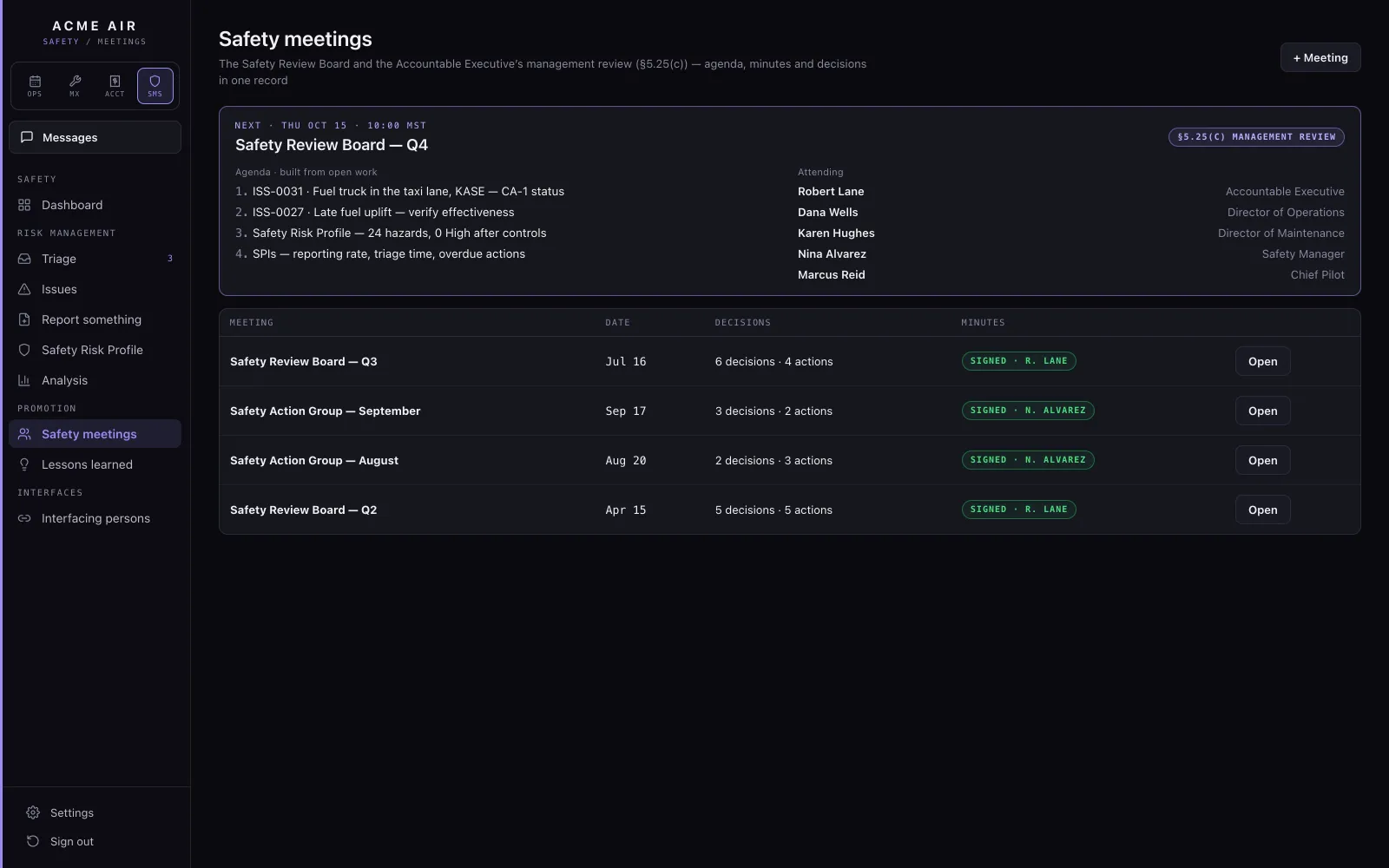This screenshot has height=868, width=1389.
Task: Click the §5.25(C) Management Review badge
Action: tap(1256, 137)
